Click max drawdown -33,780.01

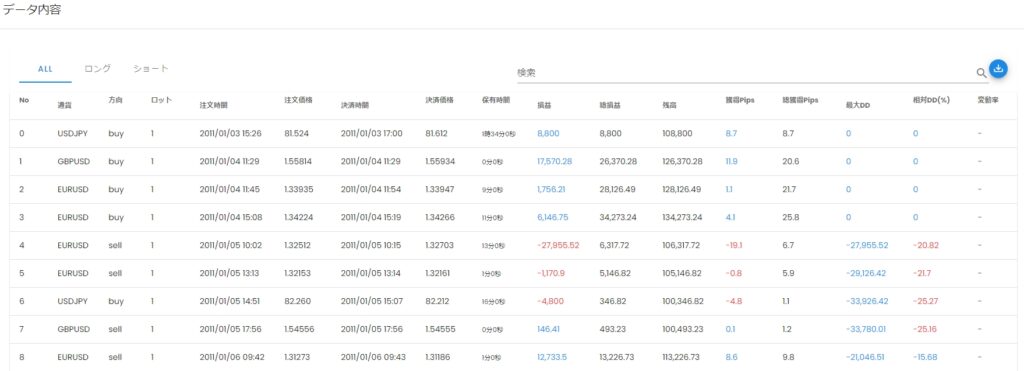tap(865, 330)
